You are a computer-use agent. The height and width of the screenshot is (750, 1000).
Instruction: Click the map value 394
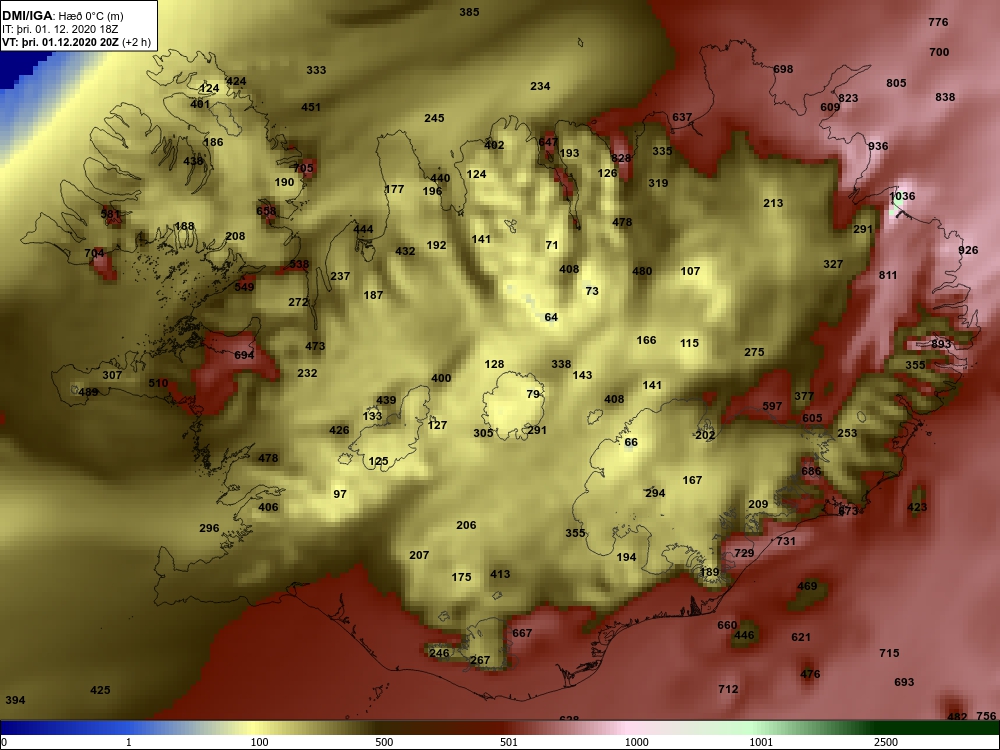point(15,700)
